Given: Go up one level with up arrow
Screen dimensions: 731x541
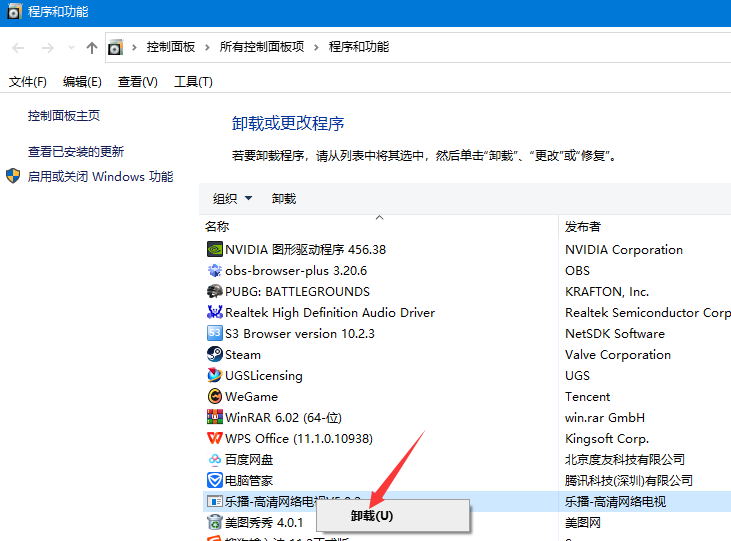Looking at the screenshot, I should point(92,48).
